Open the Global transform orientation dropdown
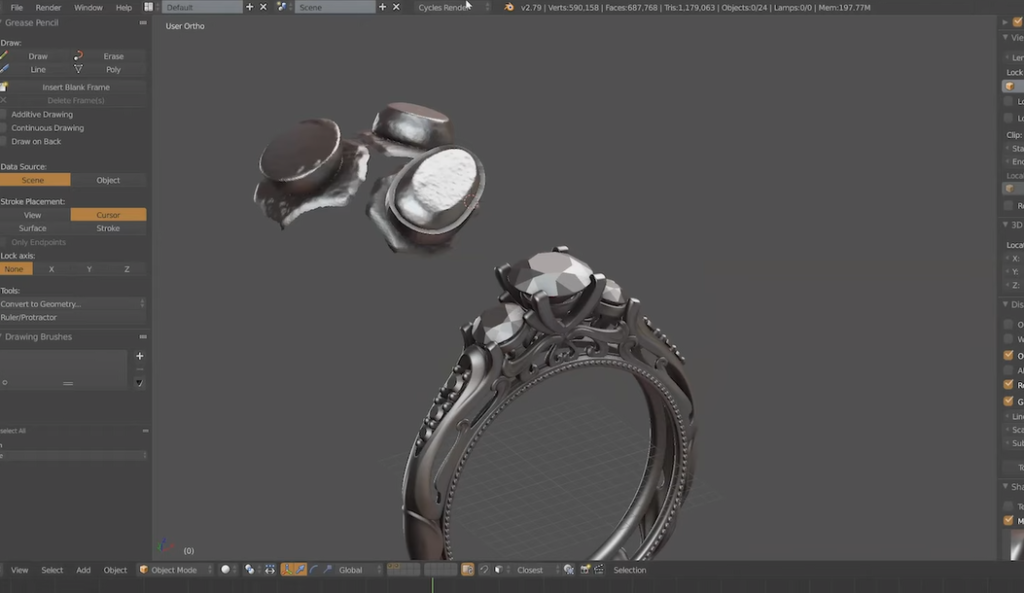Screen dimensions: 1024x593 pyautogui.click(x=350, y=569)
